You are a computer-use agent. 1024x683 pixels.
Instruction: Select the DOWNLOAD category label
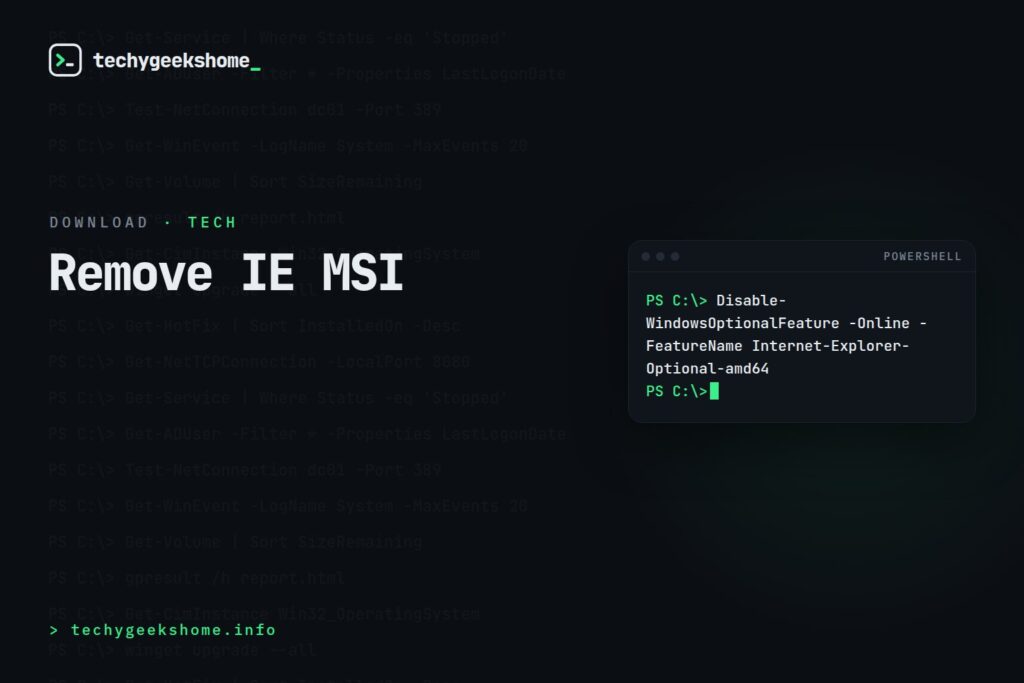click(99, 222)
